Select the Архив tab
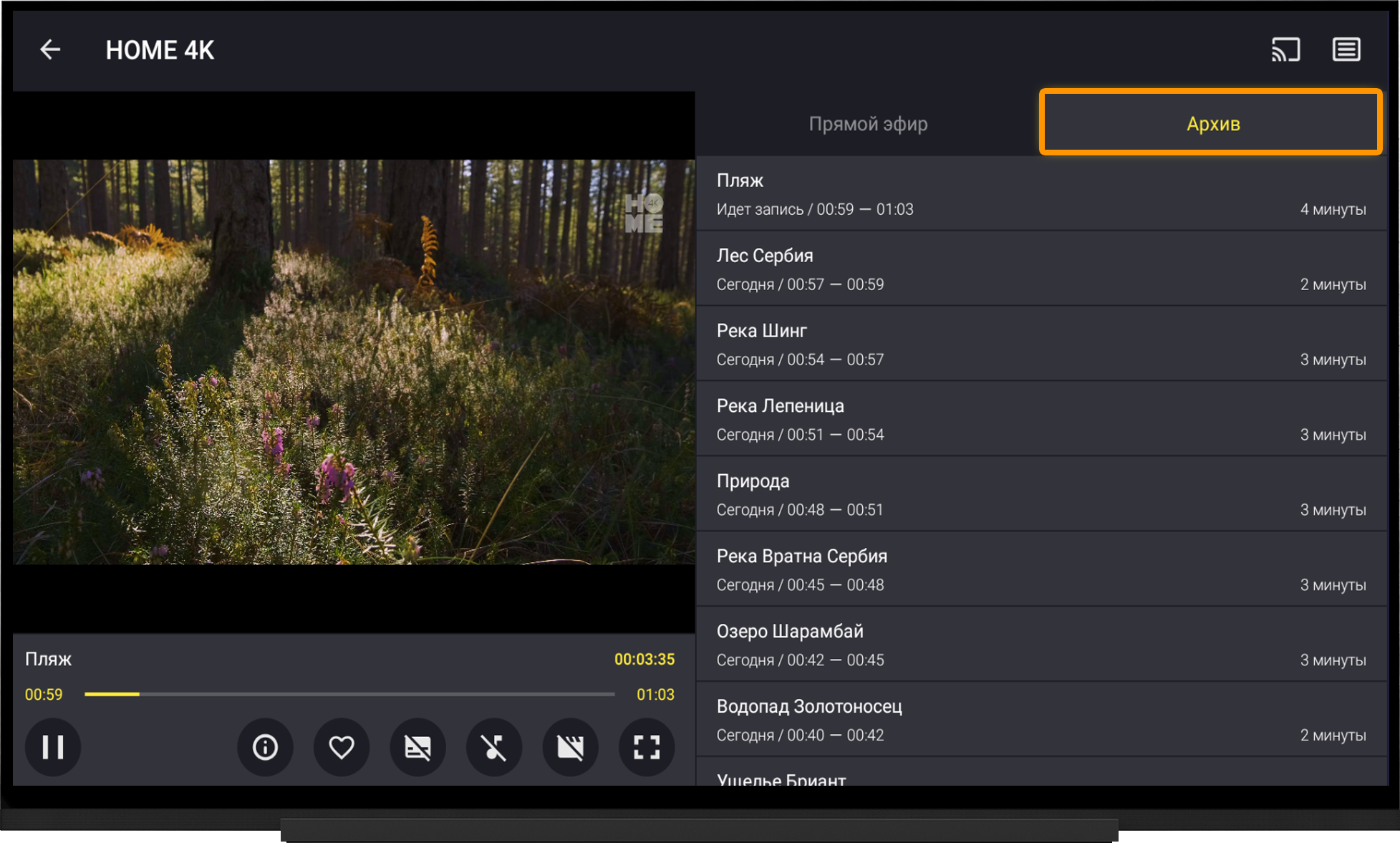Screen dimensions: 1400x843 [1211, 122]
